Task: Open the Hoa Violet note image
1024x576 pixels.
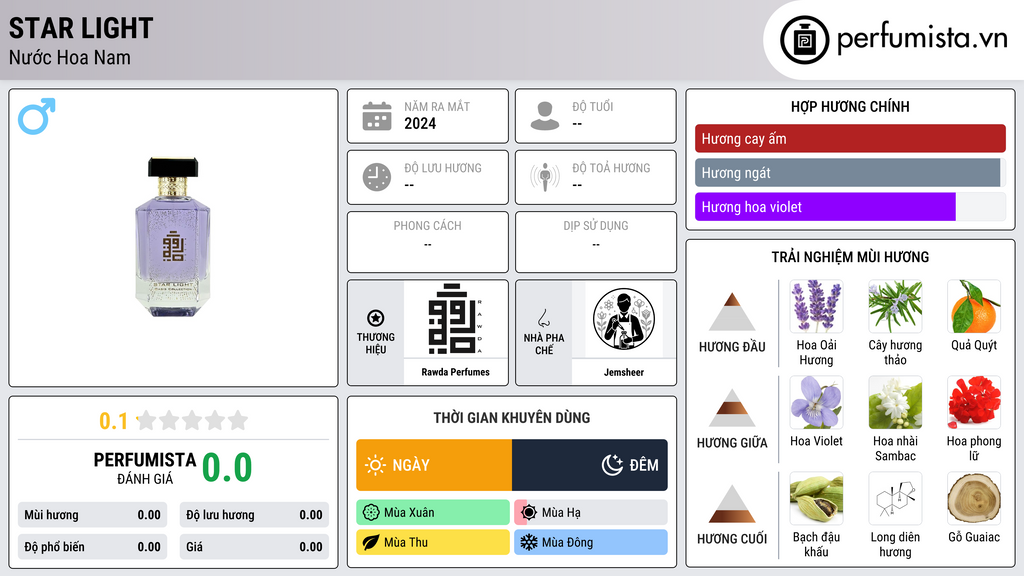Action: (816, 403)
